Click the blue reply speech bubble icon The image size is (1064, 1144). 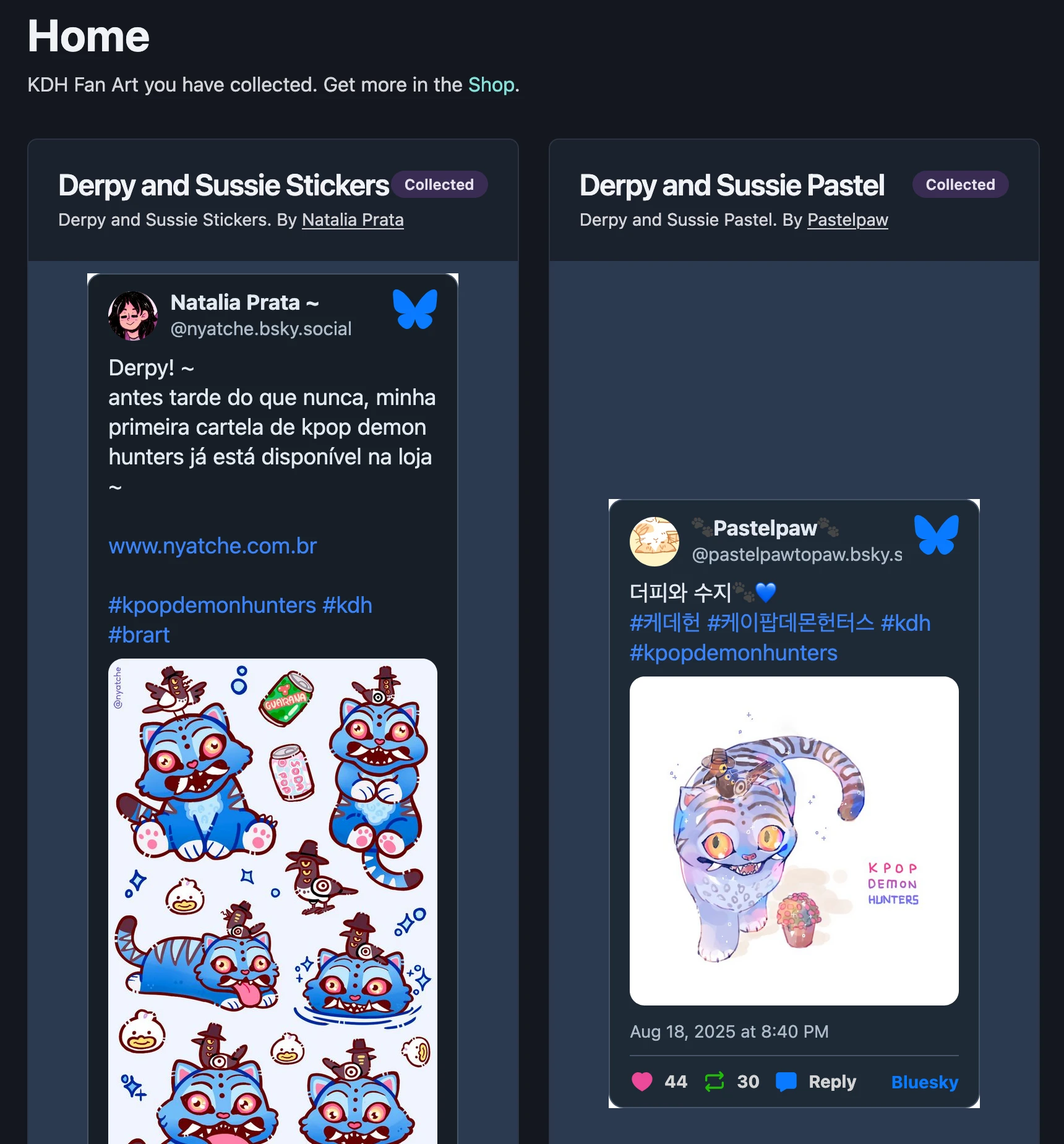786,1082
